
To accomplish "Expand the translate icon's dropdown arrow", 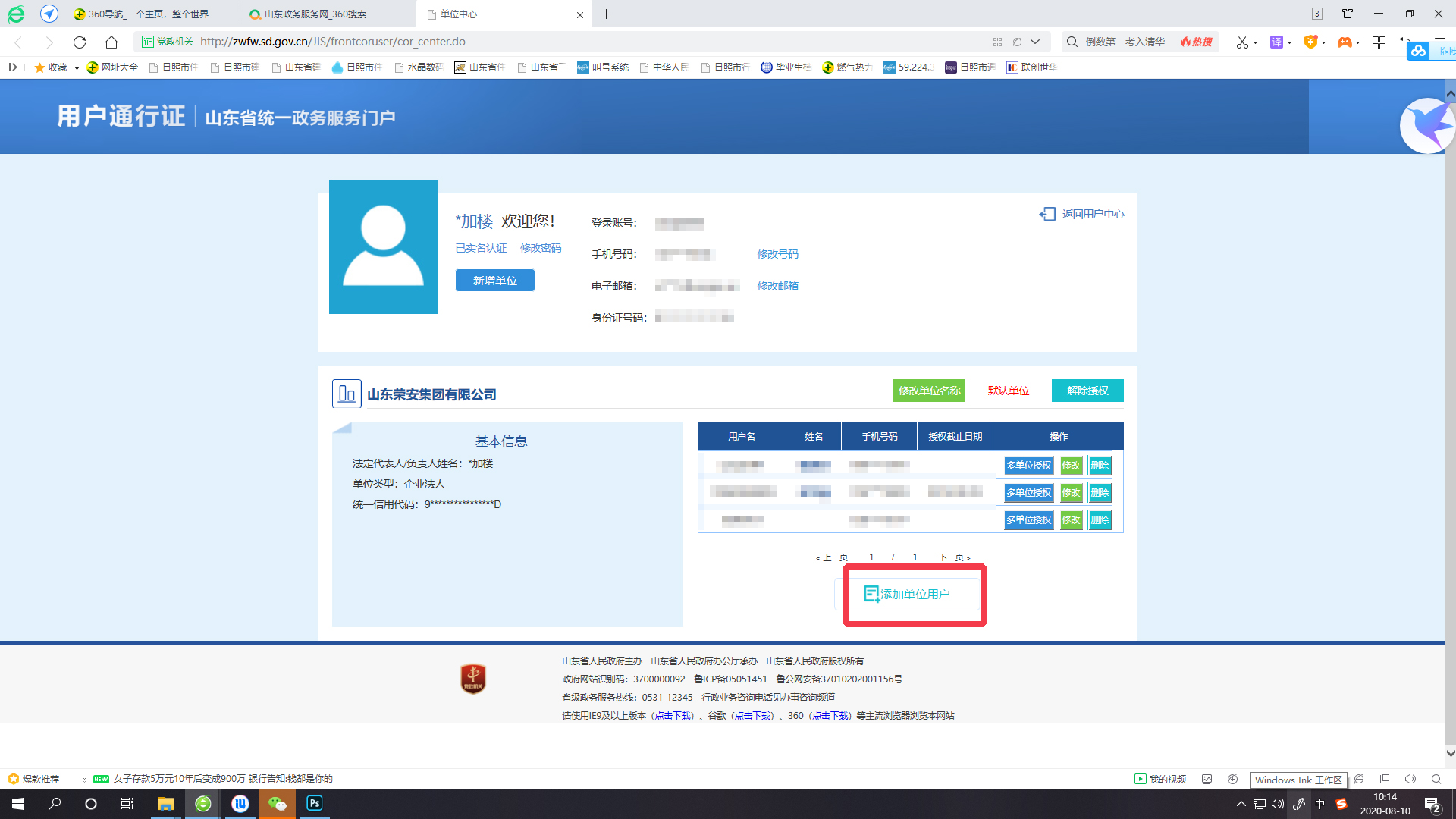I will click(1288, 42).
